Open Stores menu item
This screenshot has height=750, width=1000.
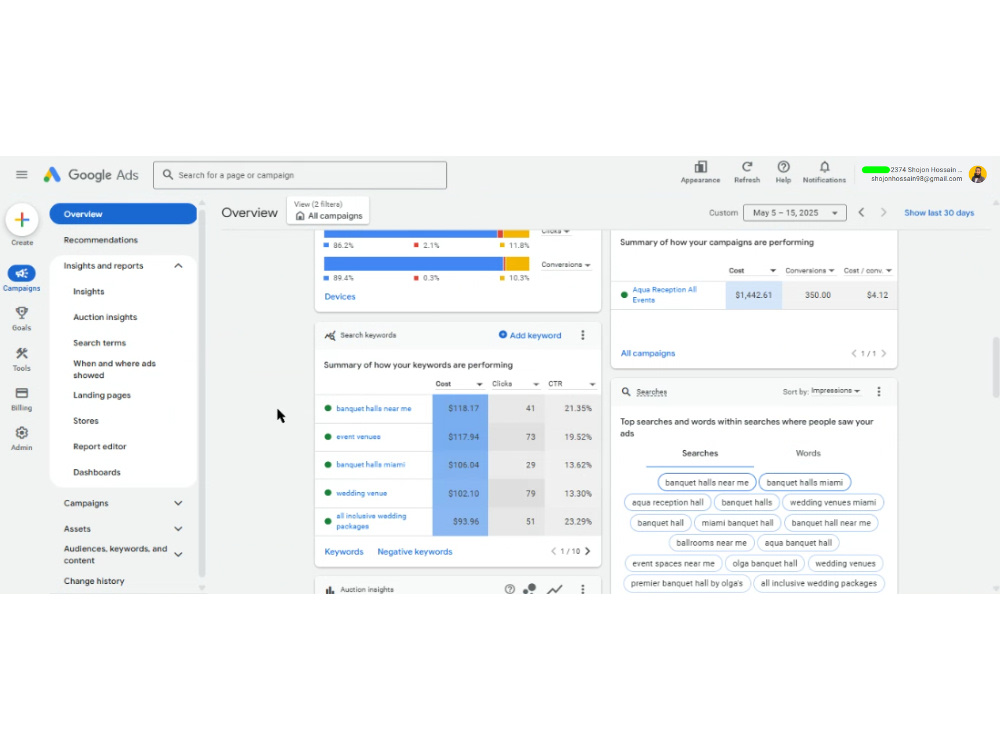[x=85, y=421]
